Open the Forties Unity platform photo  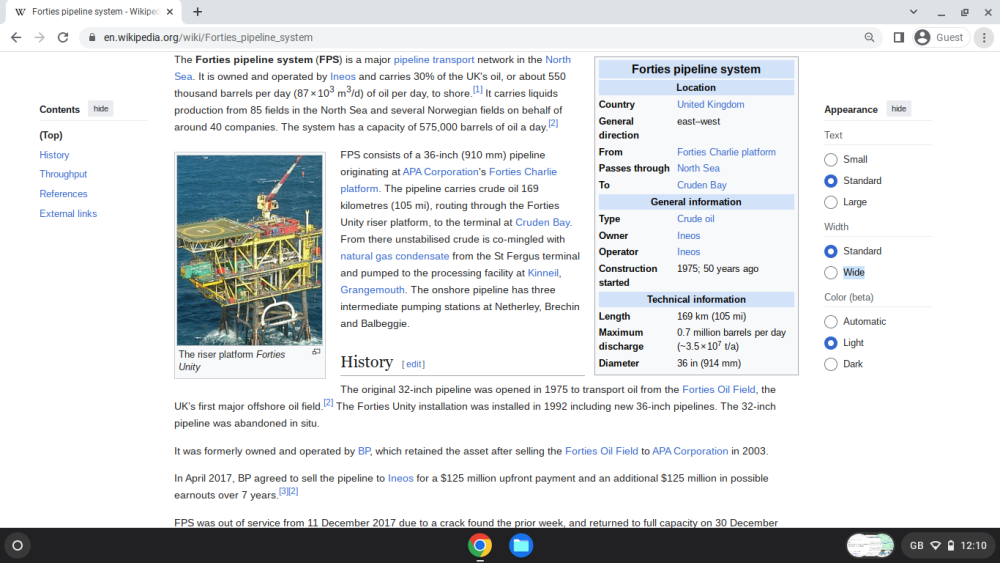coord(249,250)
